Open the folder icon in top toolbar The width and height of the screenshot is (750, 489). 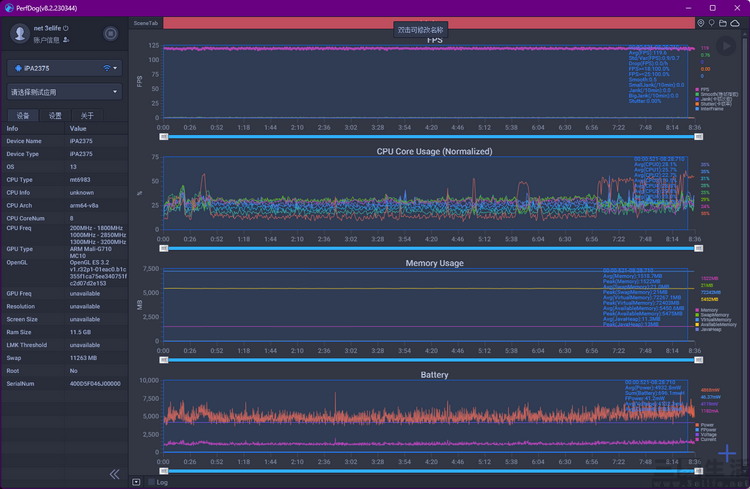[723, 23]
